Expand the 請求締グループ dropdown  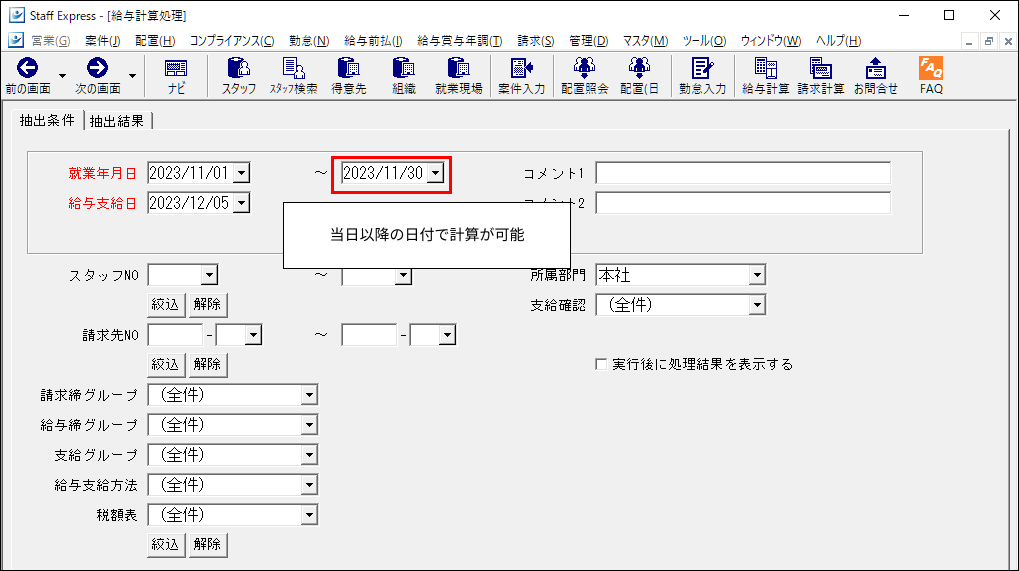coord(309,395)
